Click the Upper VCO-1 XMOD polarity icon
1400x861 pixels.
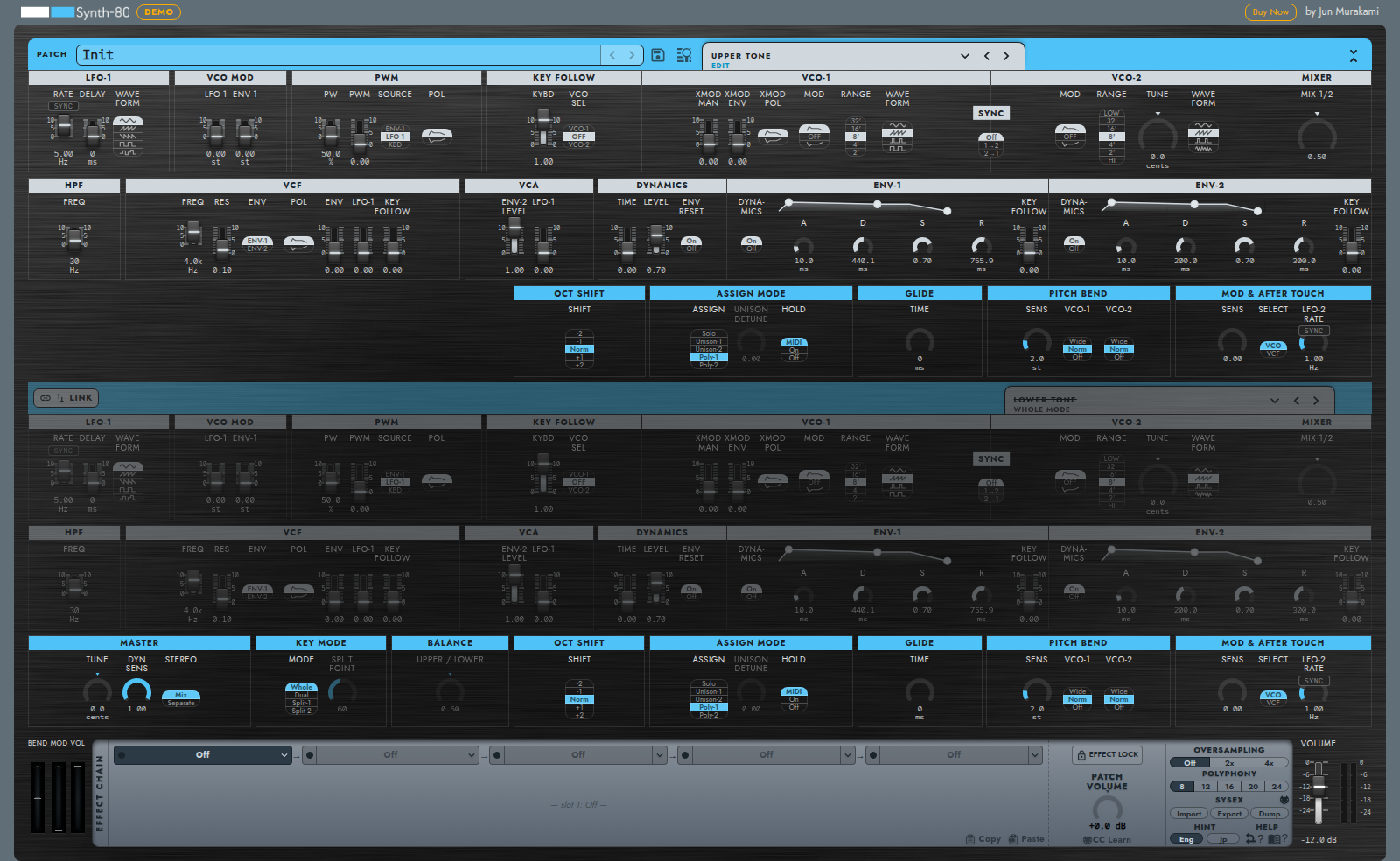coord(773,136)
